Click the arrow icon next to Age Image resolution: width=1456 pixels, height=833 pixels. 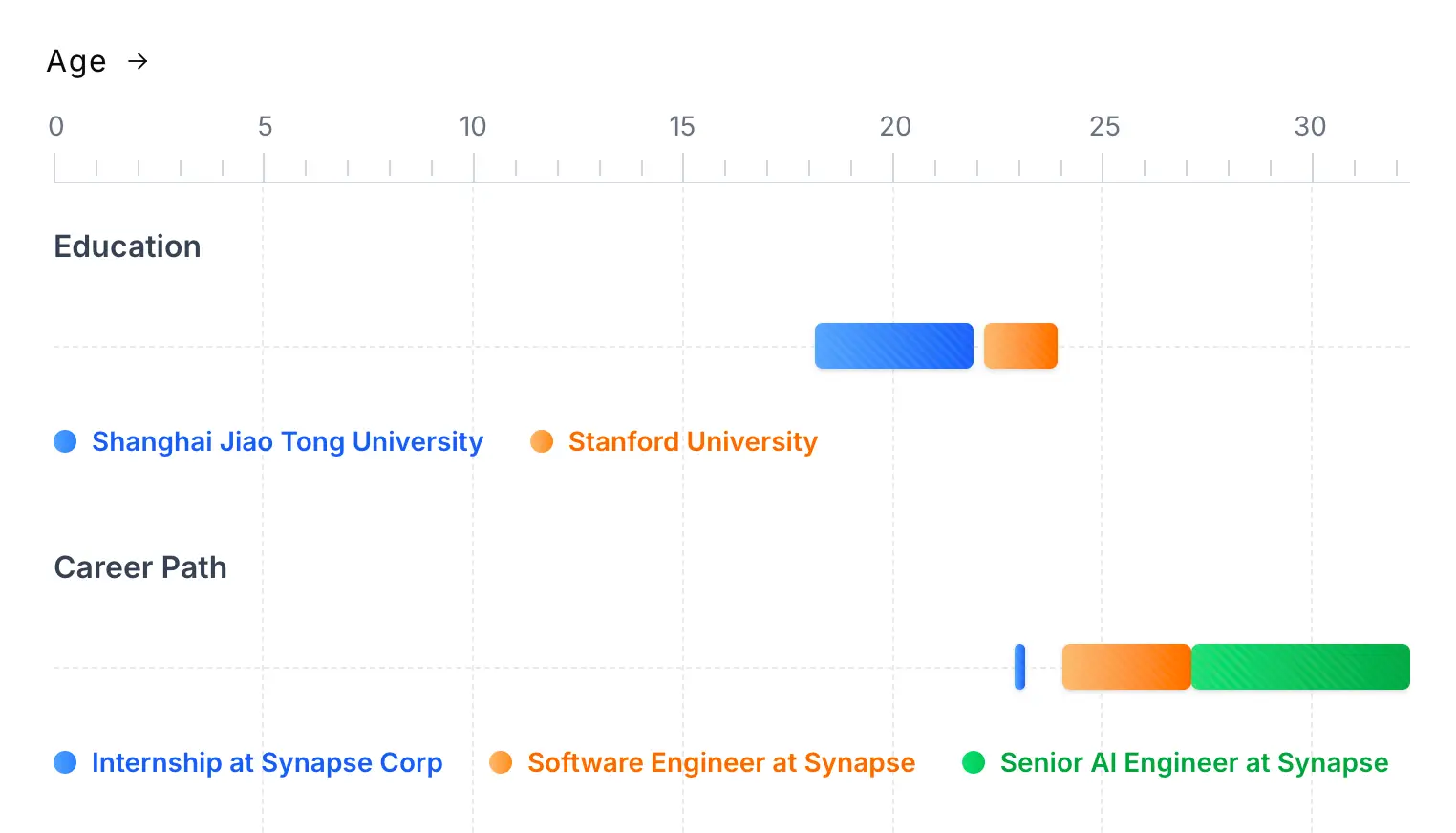point(139,62)
